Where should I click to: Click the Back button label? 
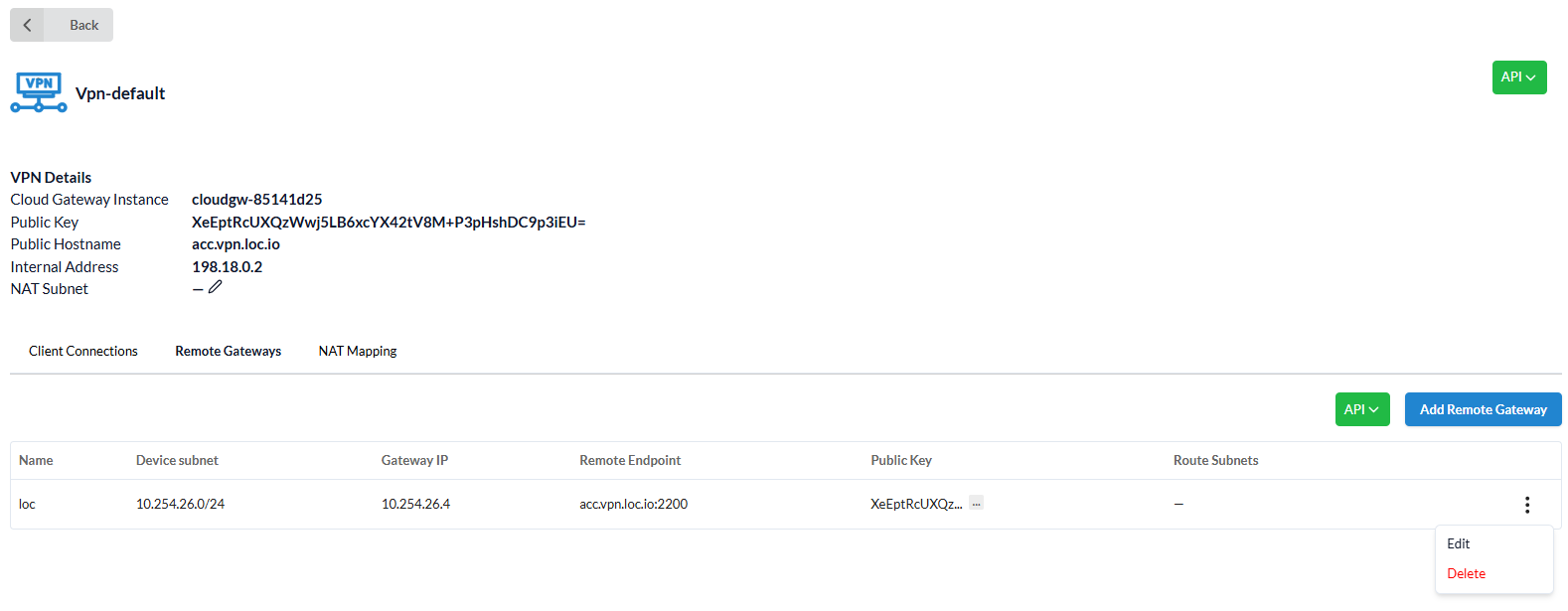coord(83,25)
